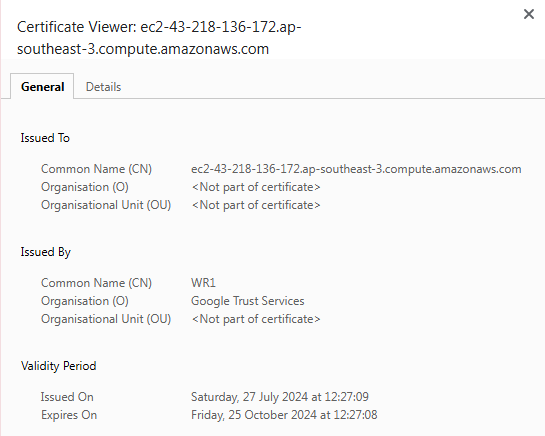The width and height of the screenshot is (545, 436).
Task: Click Common Name label under Issued By
Action: pos(96,283)
